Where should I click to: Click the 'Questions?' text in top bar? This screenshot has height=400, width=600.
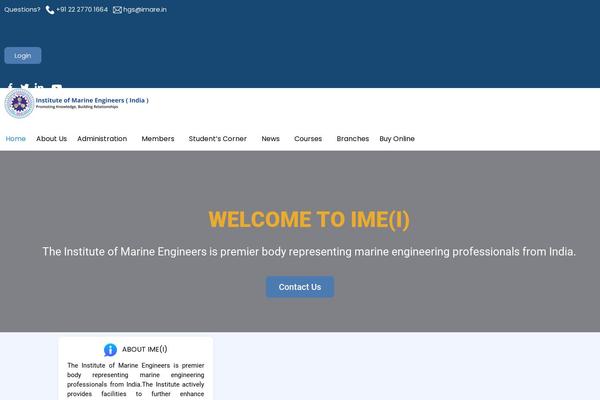click(22, 10)
